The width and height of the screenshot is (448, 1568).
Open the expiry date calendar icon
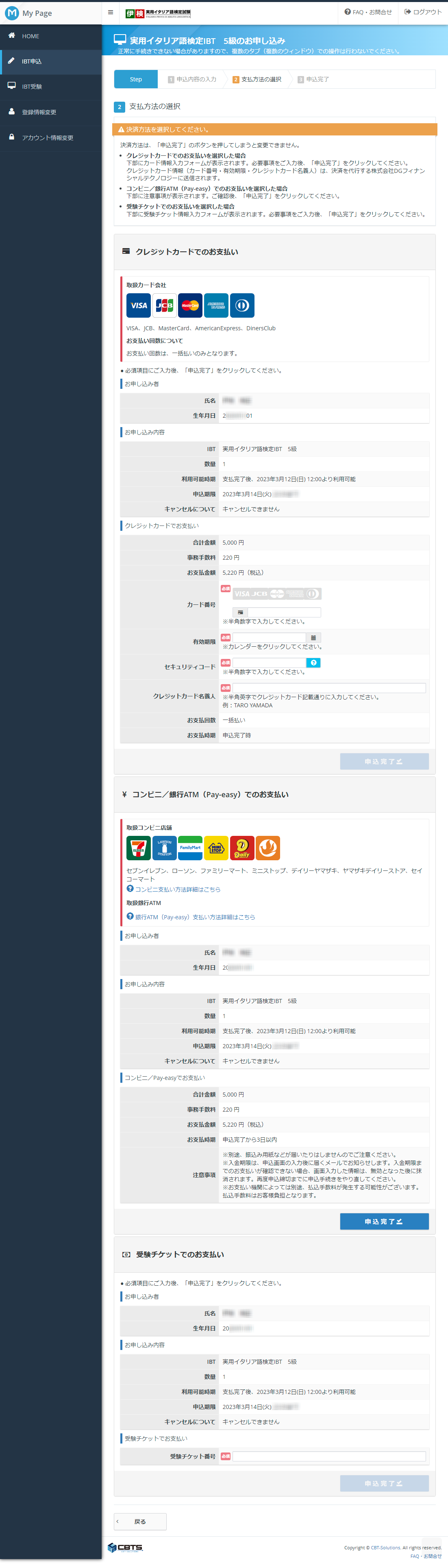pyautogui.click(x=313, y=638)
